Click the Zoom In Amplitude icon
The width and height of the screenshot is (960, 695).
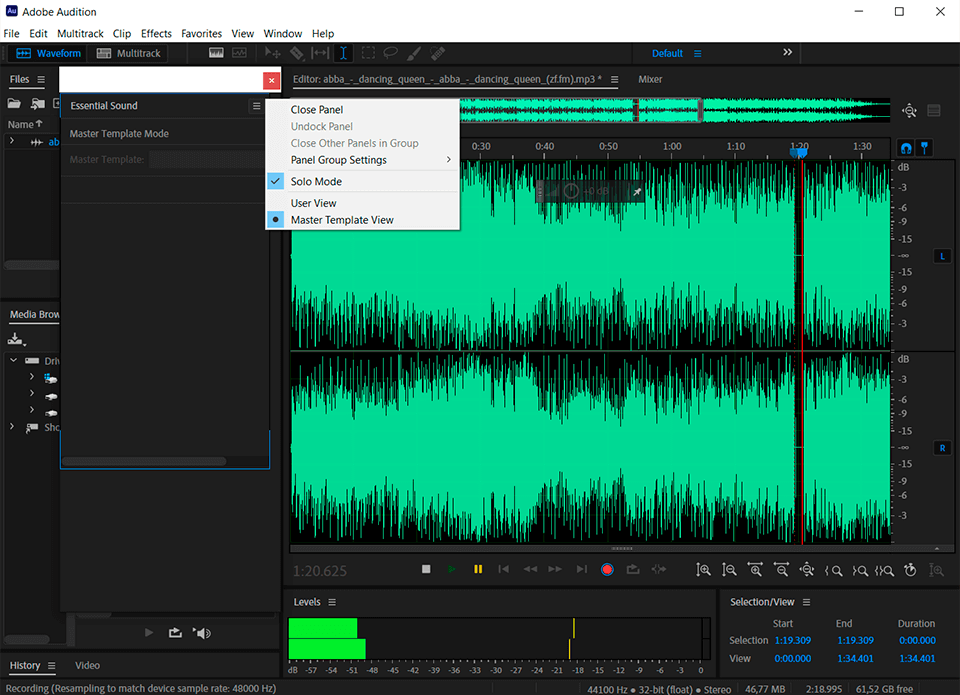(703, 570)
